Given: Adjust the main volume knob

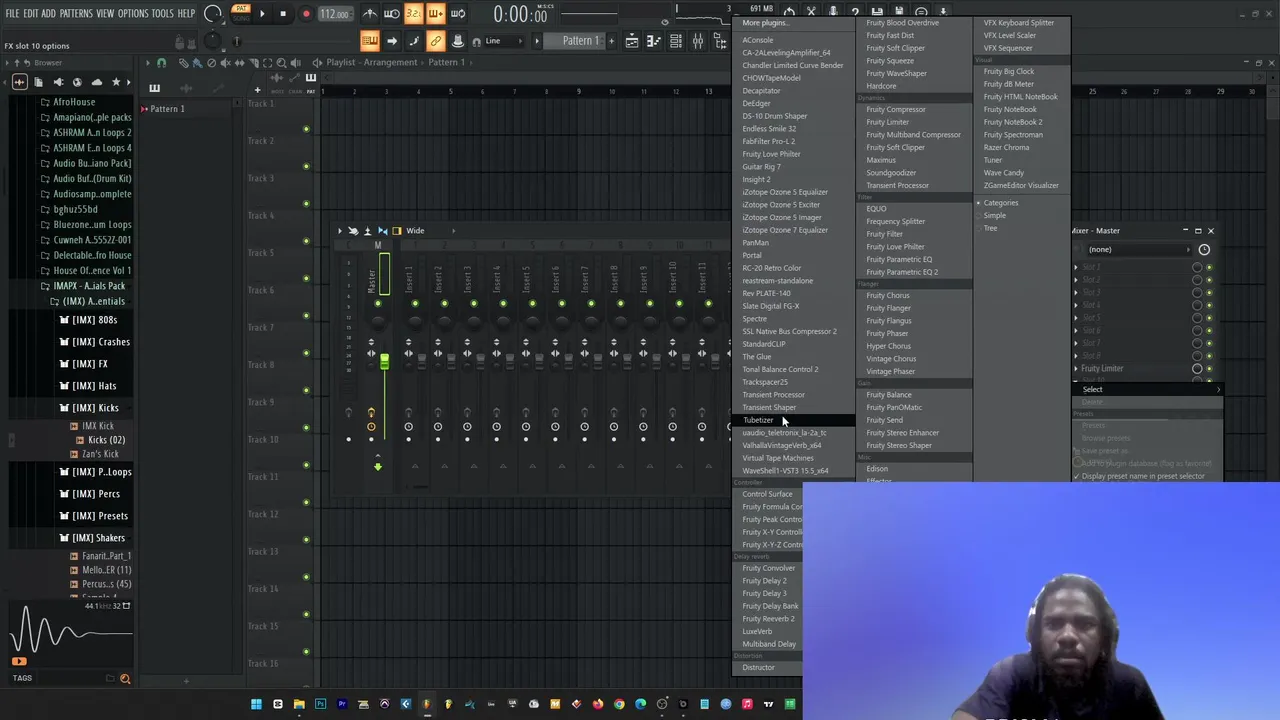Looking at the screenshot, I should click(212, 14).
